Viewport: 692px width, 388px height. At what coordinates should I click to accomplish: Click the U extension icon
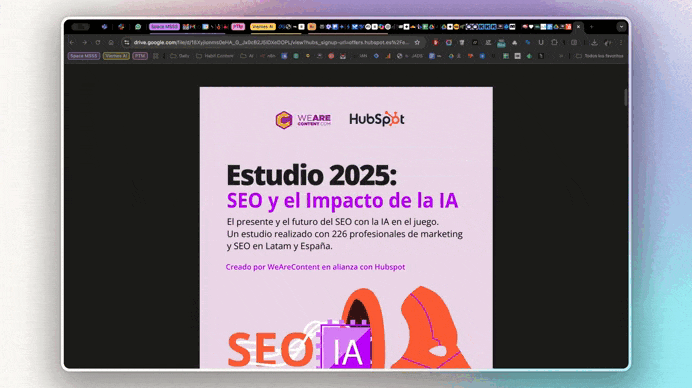[541, 42]
